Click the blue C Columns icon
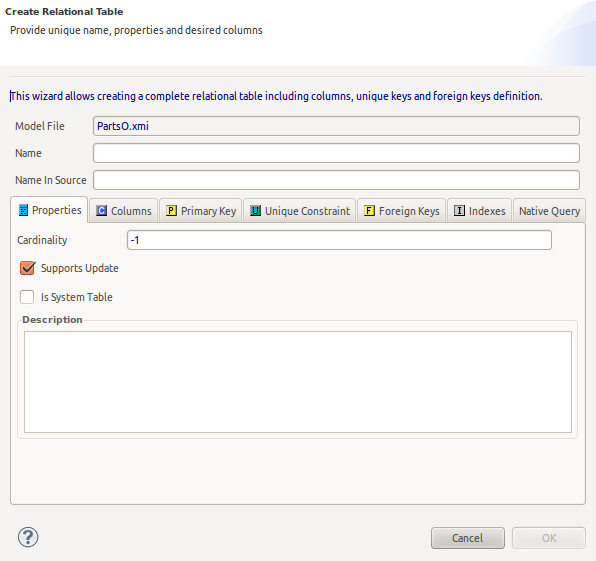Image resolution: width=596 pixels, height=561 pixels. tap(101, 211)
